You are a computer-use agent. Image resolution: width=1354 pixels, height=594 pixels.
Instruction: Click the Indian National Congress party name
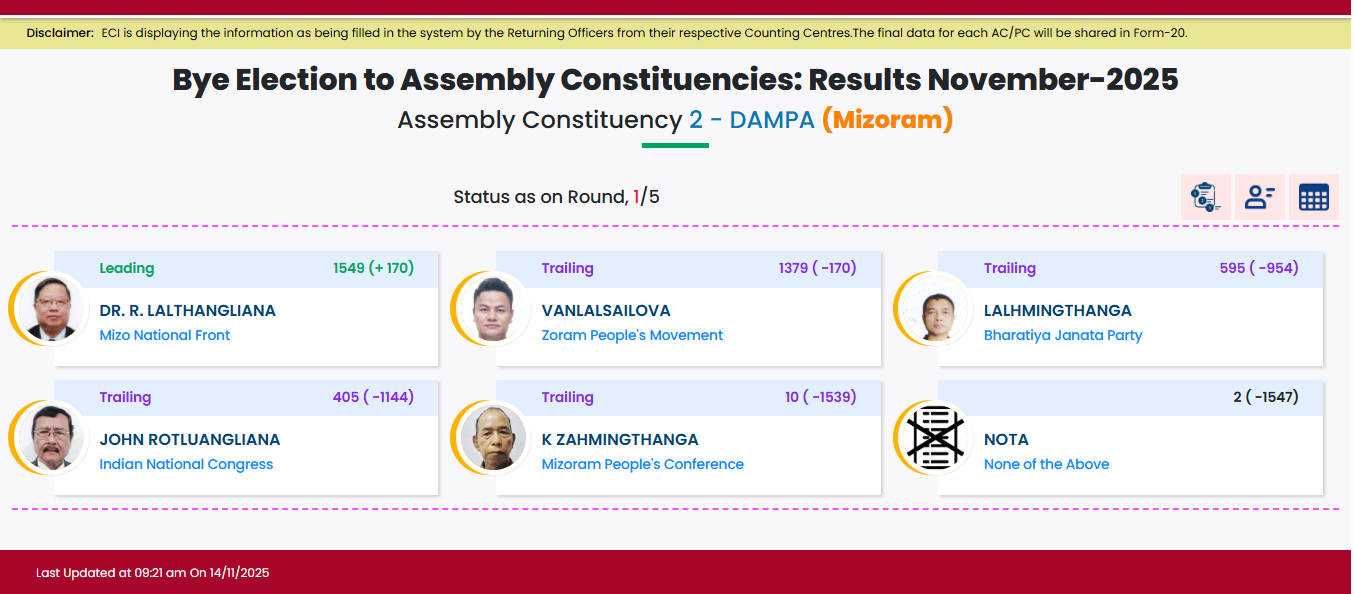[x=186, y=465]
